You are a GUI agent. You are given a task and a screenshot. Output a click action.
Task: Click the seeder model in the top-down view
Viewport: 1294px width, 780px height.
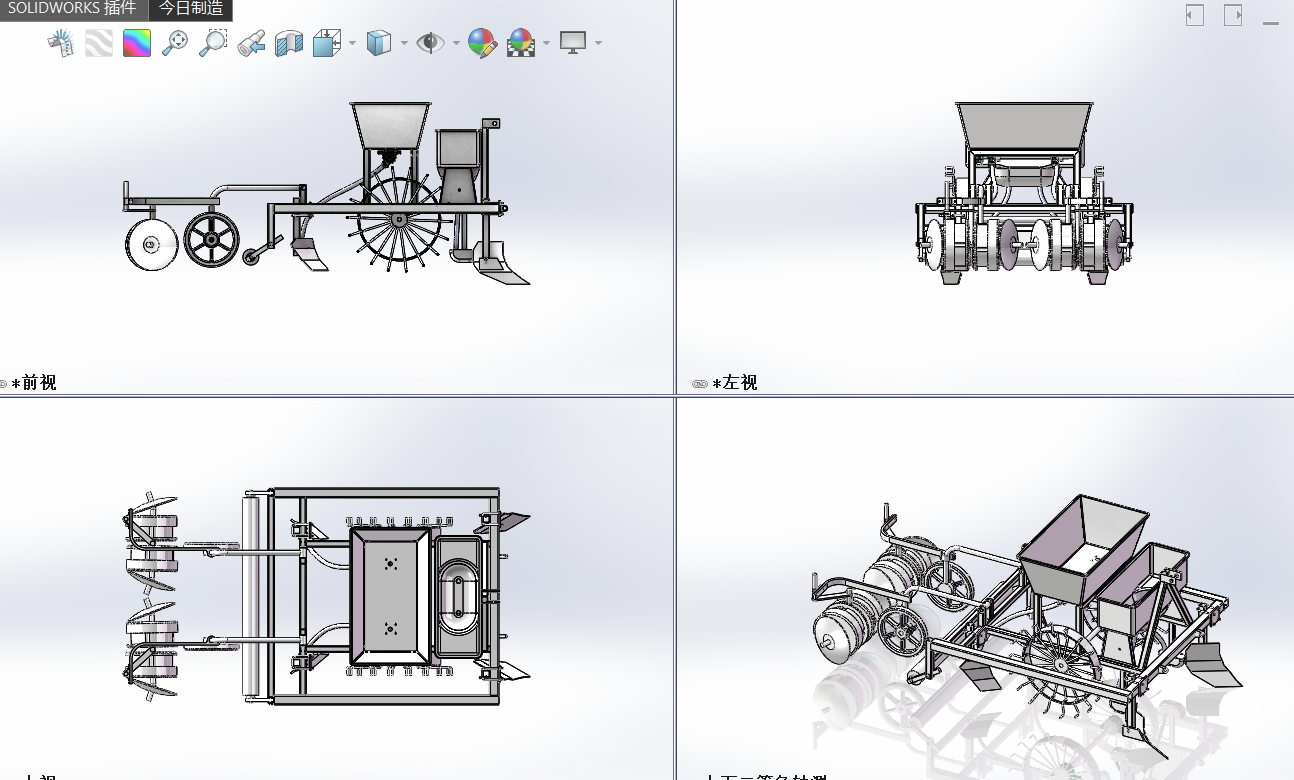point(327,596)
